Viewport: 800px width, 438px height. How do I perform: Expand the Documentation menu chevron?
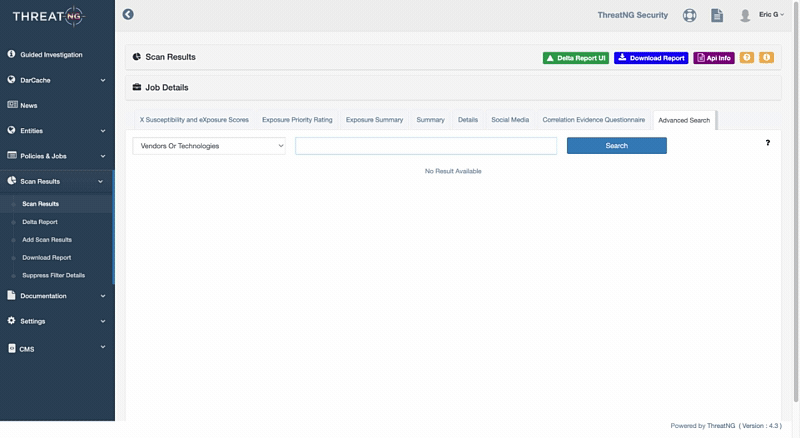[103, 296]
